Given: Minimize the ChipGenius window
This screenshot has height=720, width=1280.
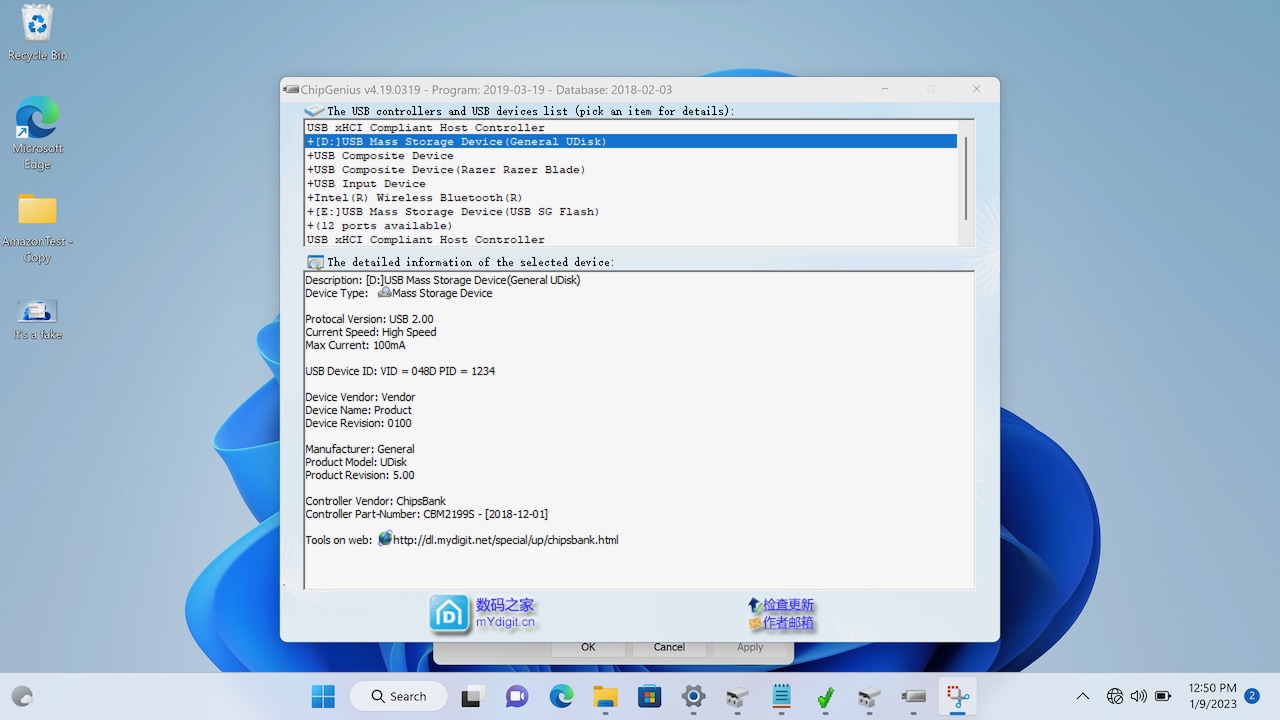Looking at the screenshot, I should (886, 89).
